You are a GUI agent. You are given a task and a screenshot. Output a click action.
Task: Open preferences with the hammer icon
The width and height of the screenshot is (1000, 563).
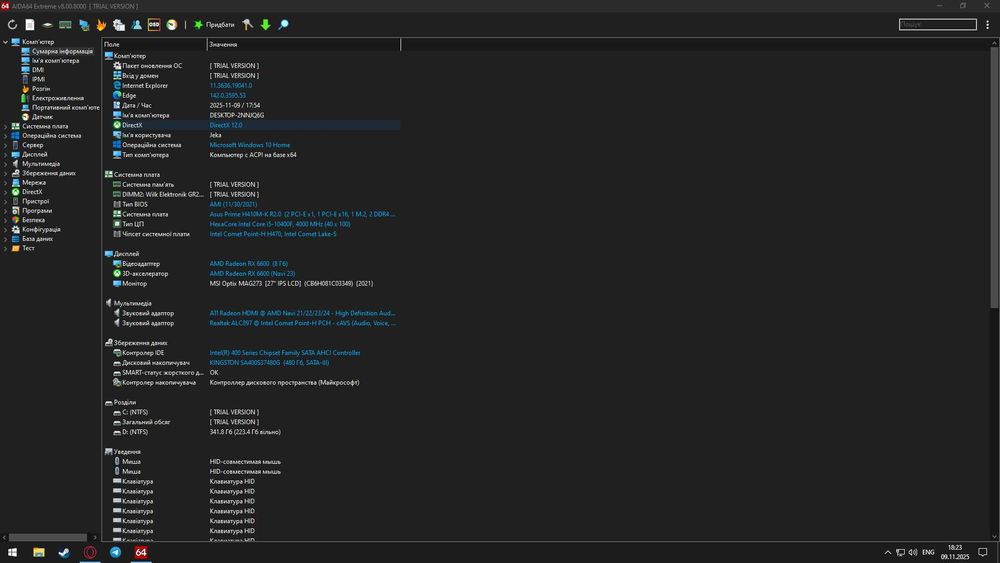tap(247, 25)
